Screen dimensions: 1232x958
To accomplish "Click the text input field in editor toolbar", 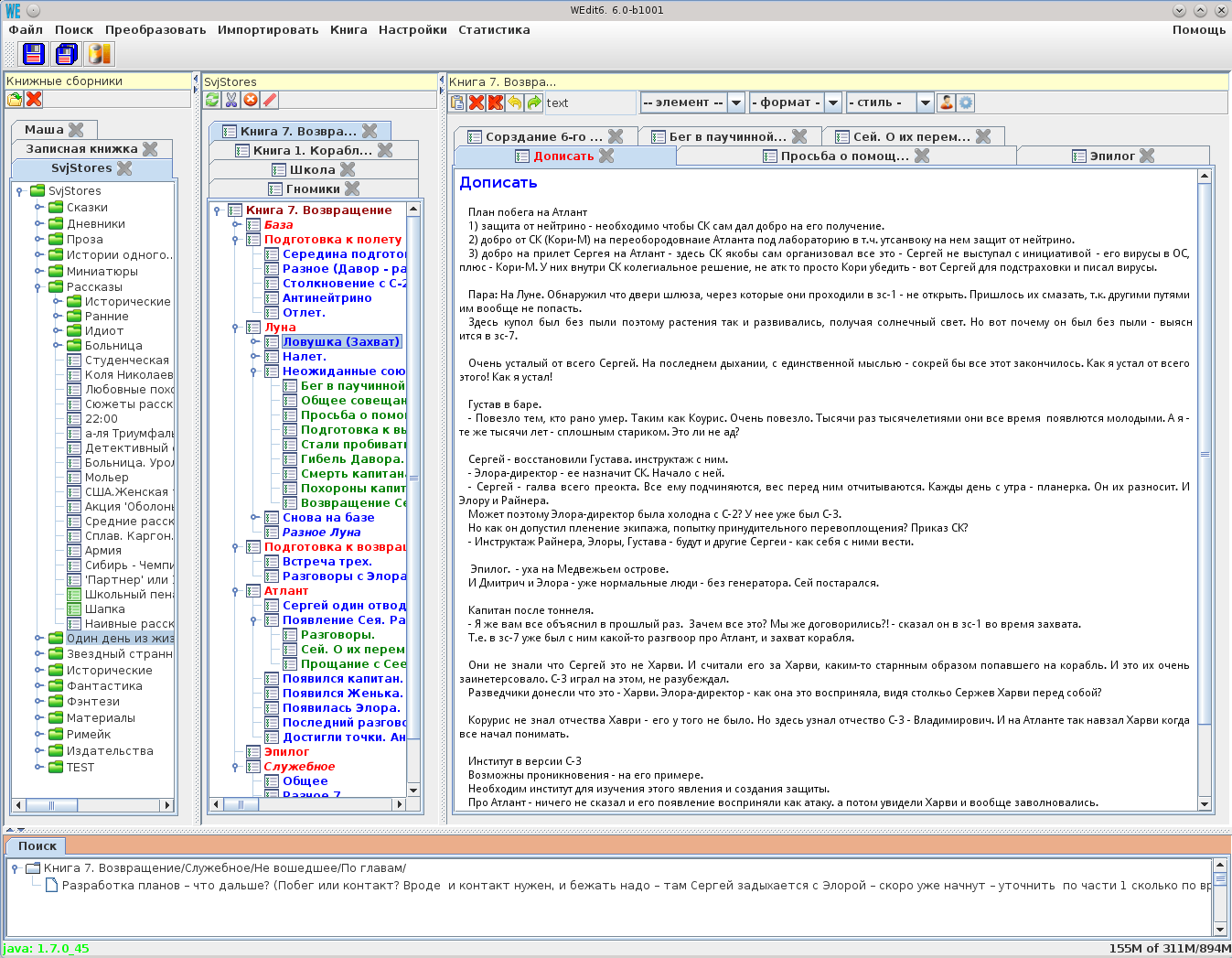I will (590, 102).
